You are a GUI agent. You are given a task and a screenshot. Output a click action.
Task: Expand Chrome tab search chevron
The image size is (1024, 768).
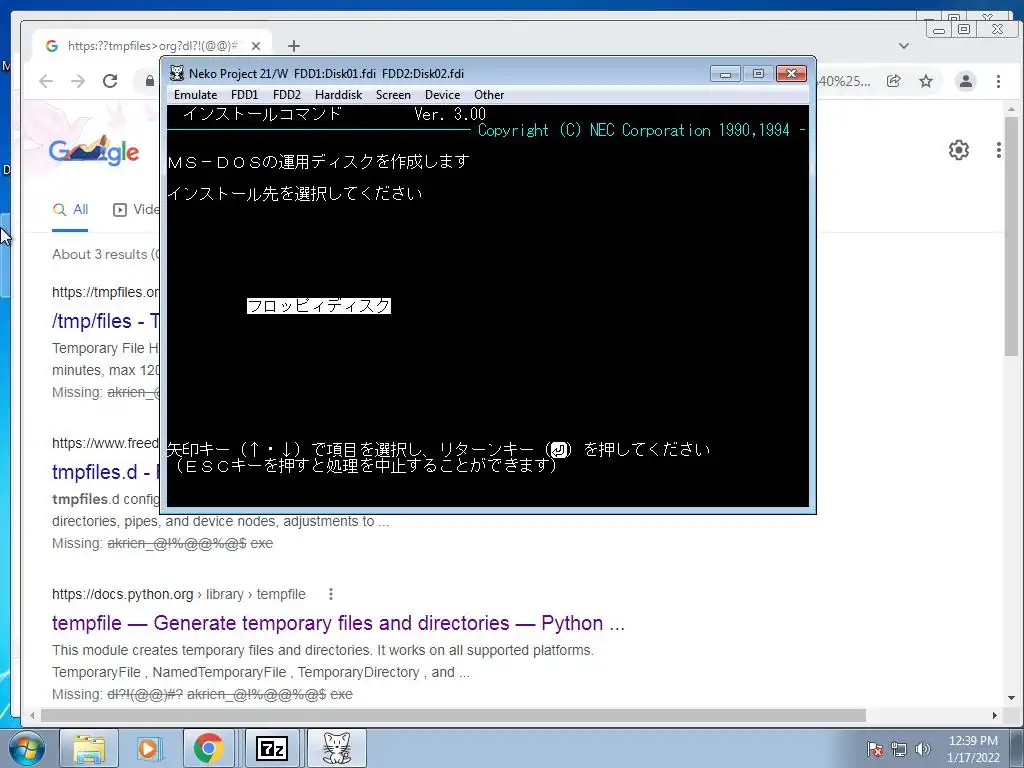pyautogui.click(x=904, y=46)
